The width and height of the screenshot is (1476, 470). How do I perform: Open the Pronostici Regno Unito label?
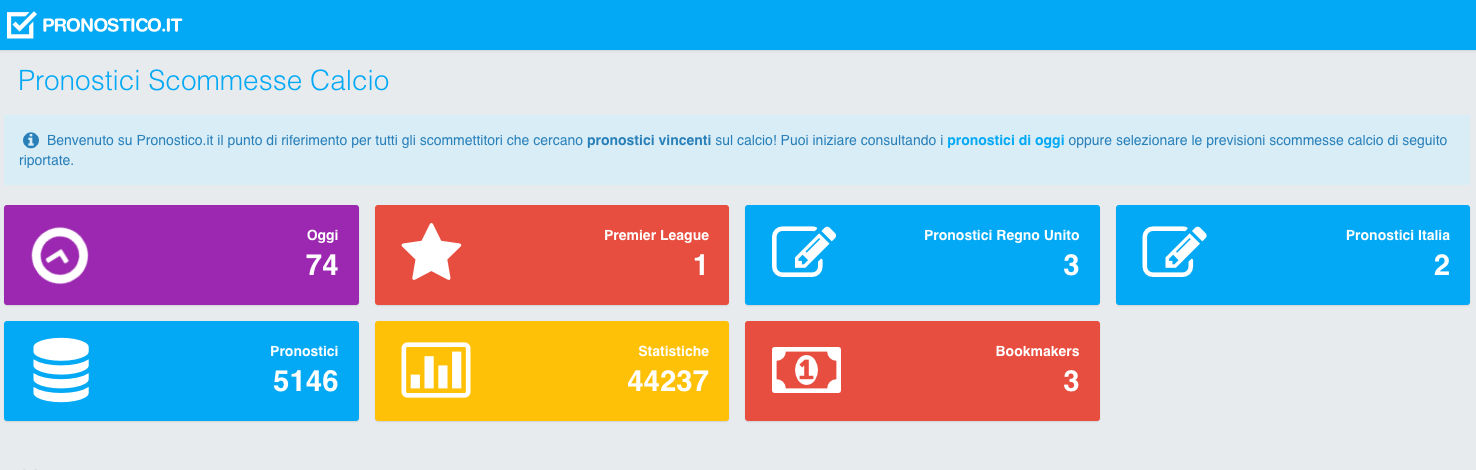coord(1002,236)
